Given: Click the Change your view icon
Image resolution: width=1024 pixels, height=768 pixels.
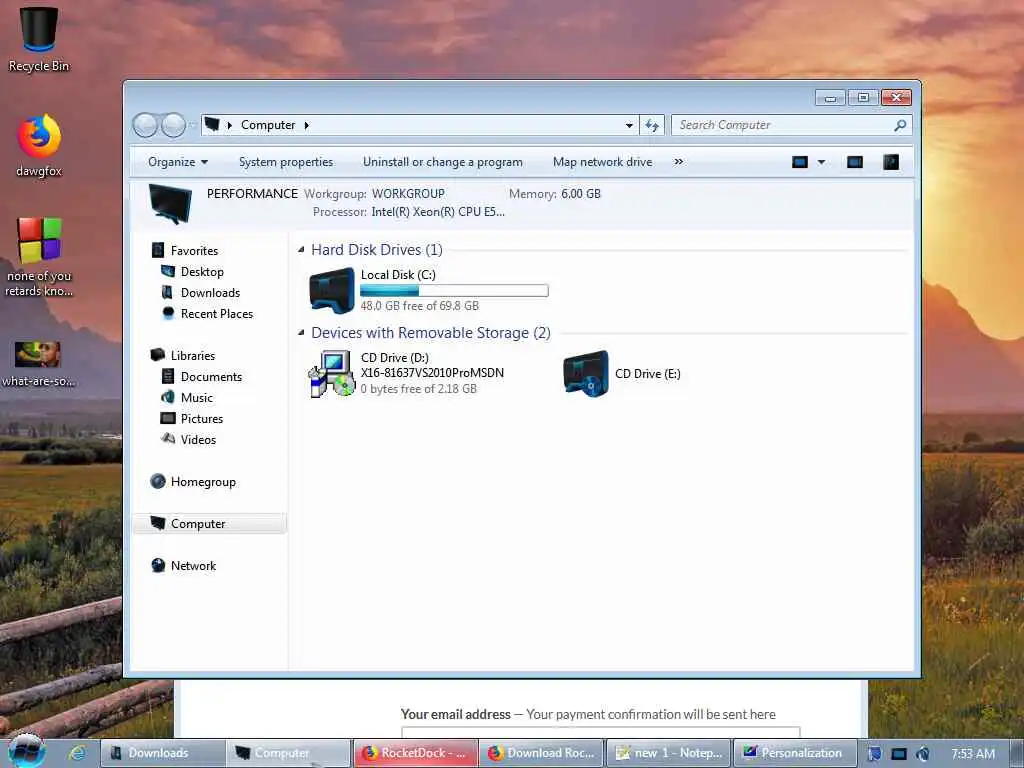Looking at the screenshot, I should [x=800, y=162].
